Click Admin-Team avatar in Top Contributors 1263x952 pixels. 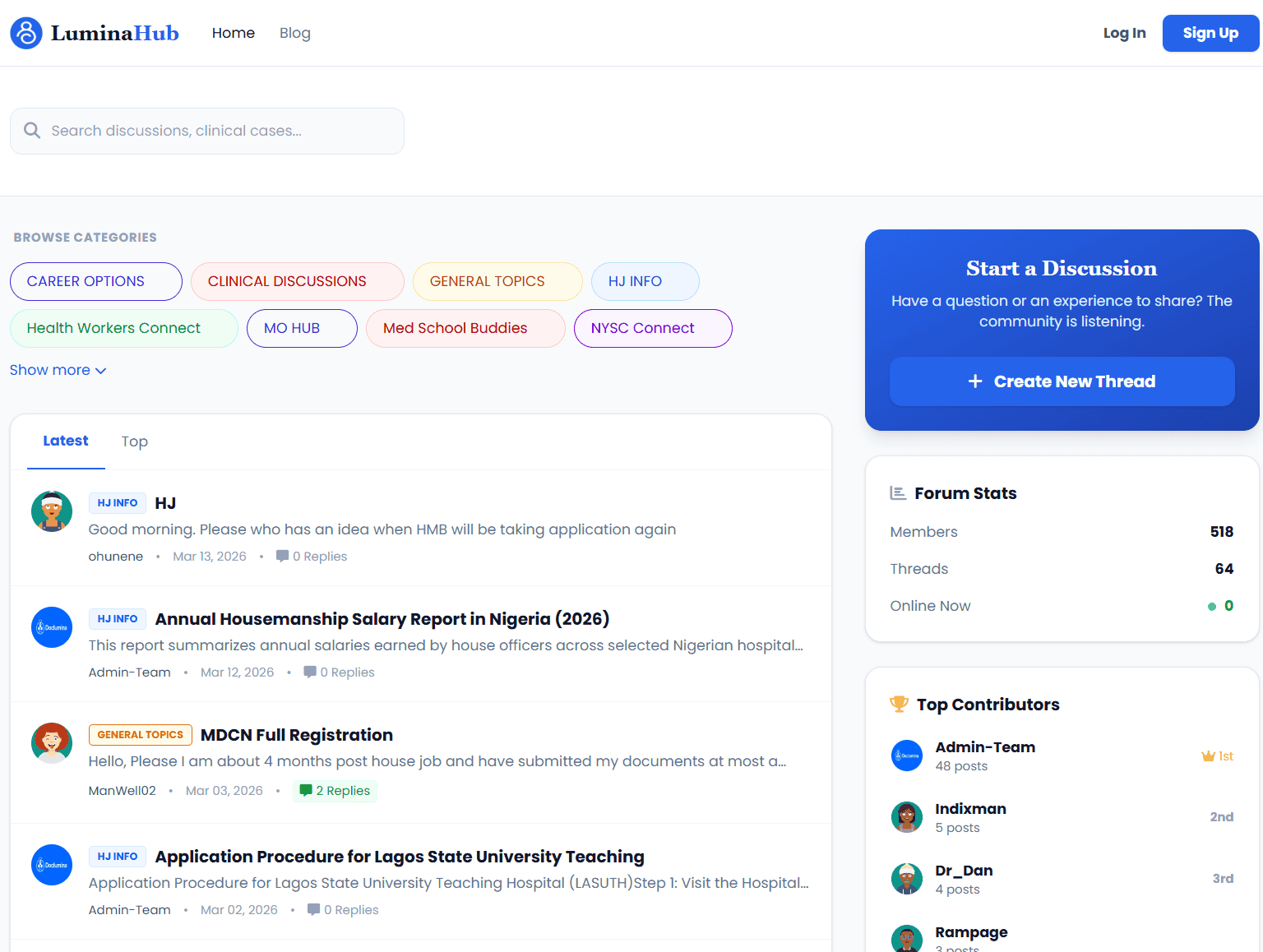907,756
